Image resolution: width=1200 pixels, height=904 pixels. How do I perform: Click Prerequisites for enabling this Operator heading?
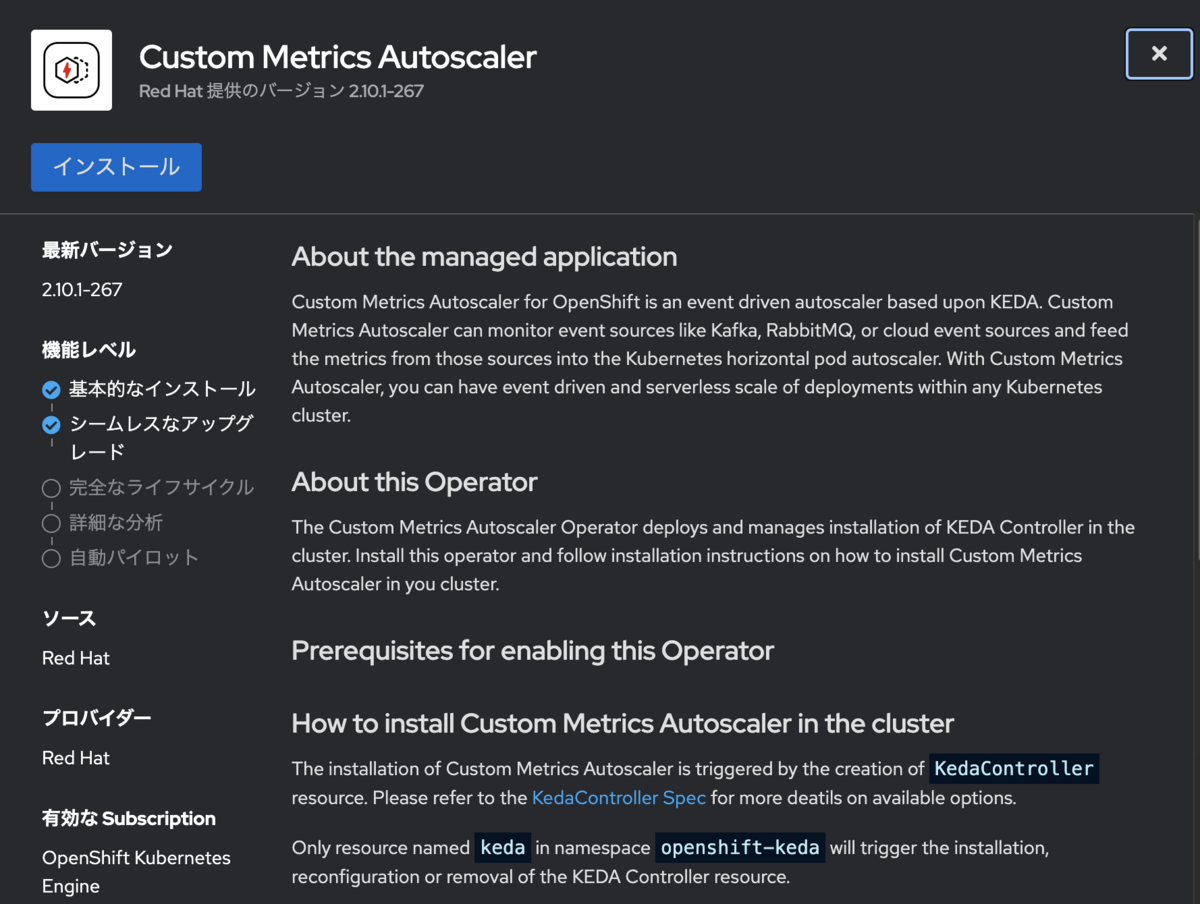coord(532,651)
